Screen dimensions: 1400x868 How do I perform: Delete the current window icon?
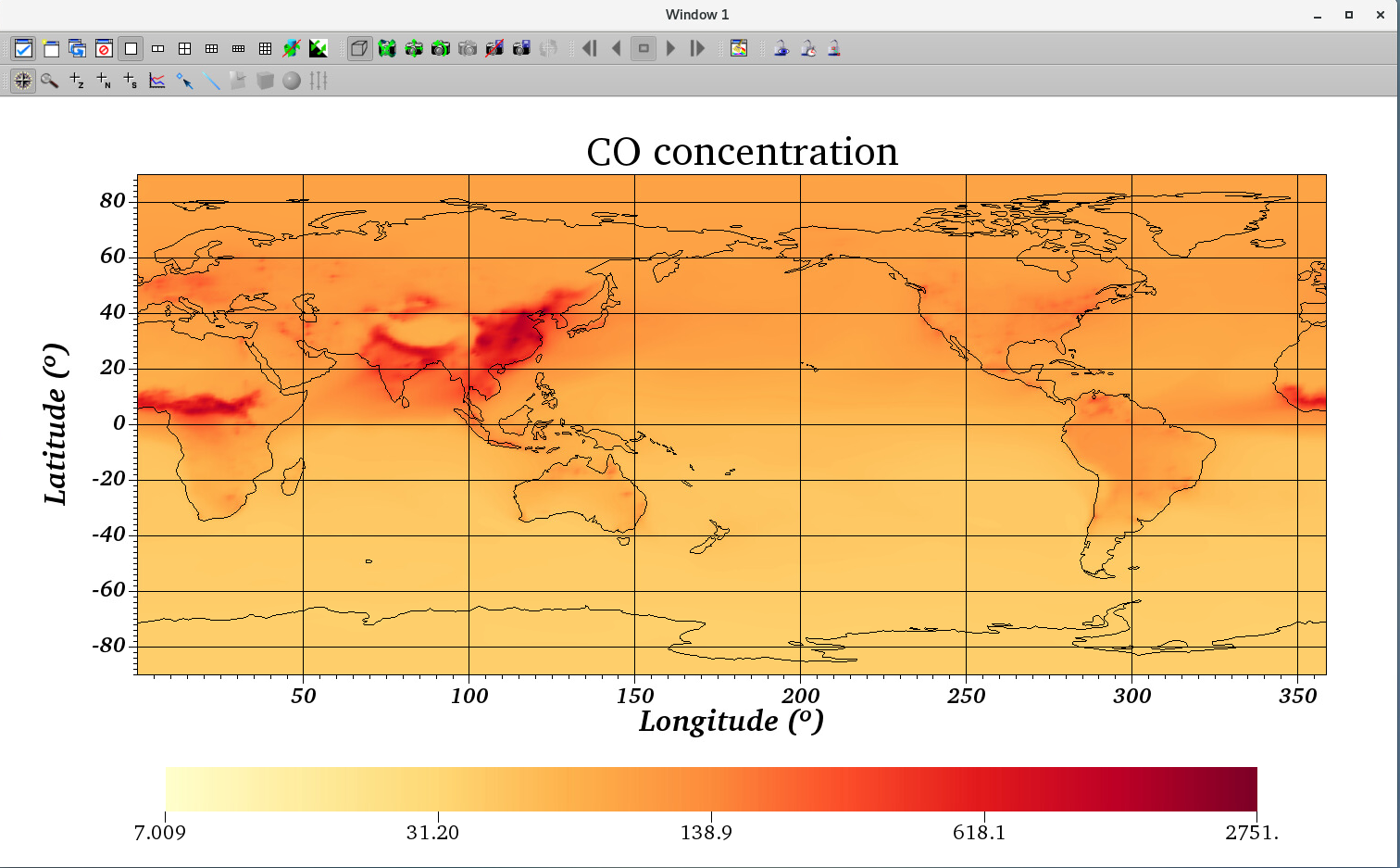click(x=105, y=48)
